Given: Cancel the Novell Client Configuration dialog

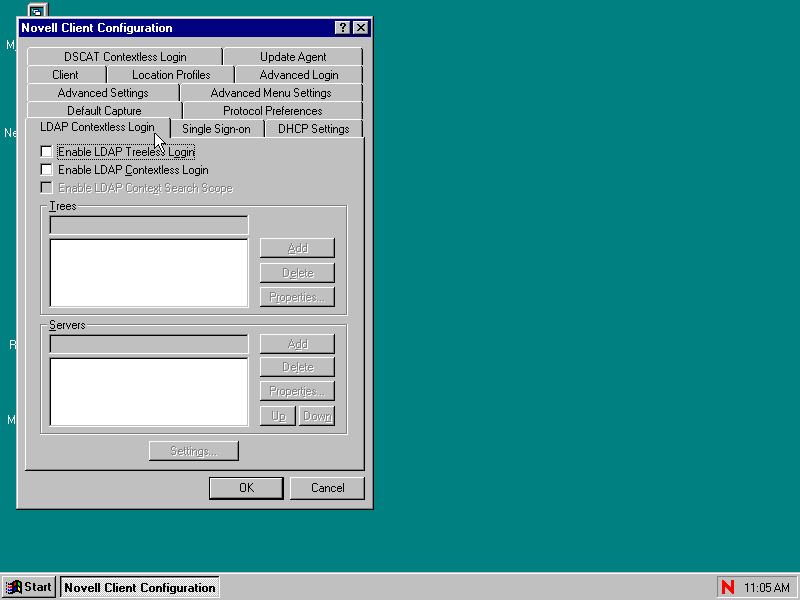Looking at the screenshot, I should [x=328, y=488].
